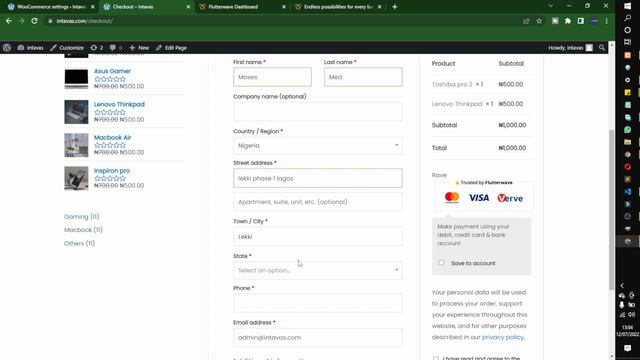Click Email address field
640x360 pixels.
[x=318, y=338]
